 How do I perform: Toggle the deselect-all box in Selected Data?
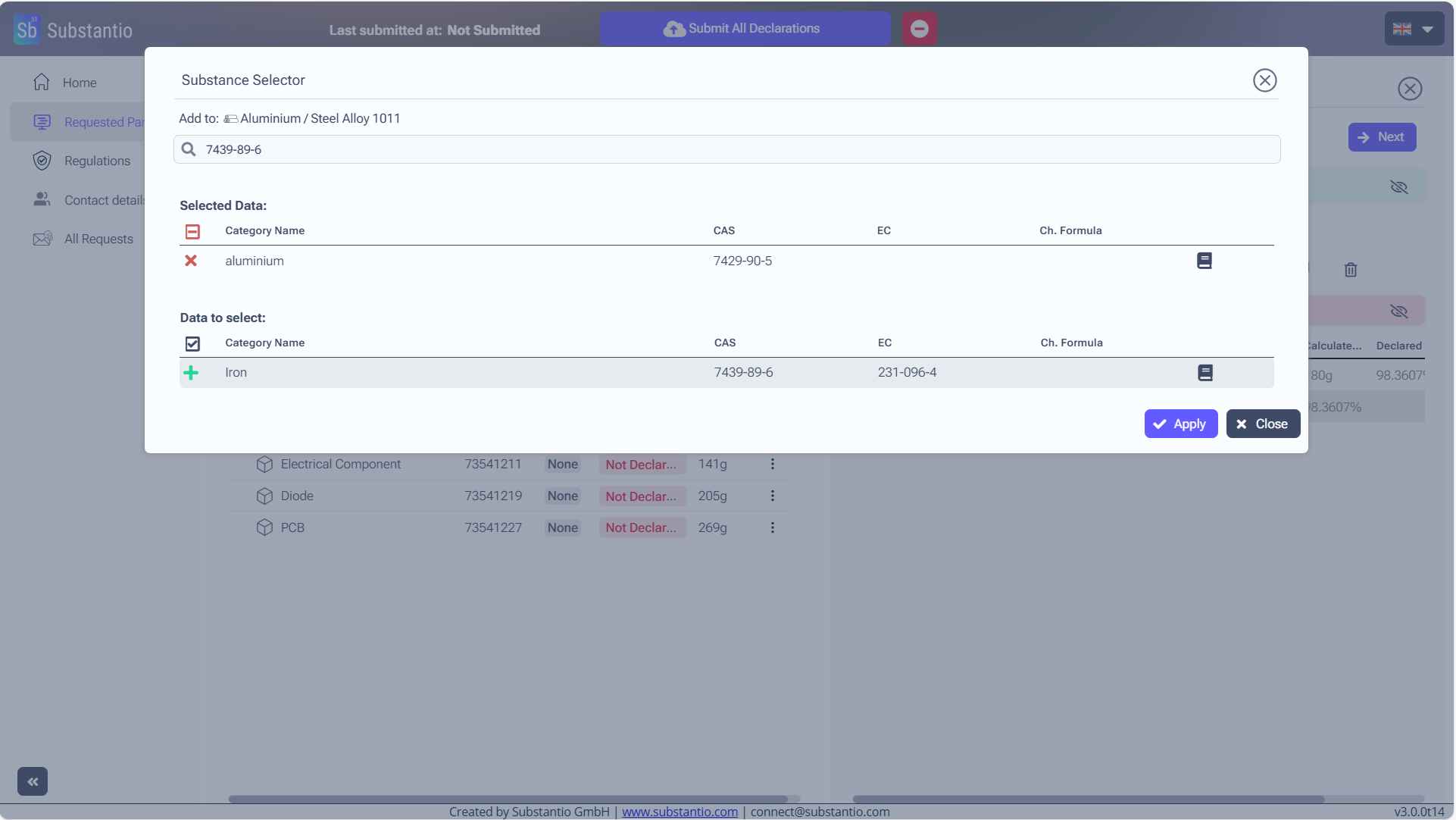pos(192,231)
